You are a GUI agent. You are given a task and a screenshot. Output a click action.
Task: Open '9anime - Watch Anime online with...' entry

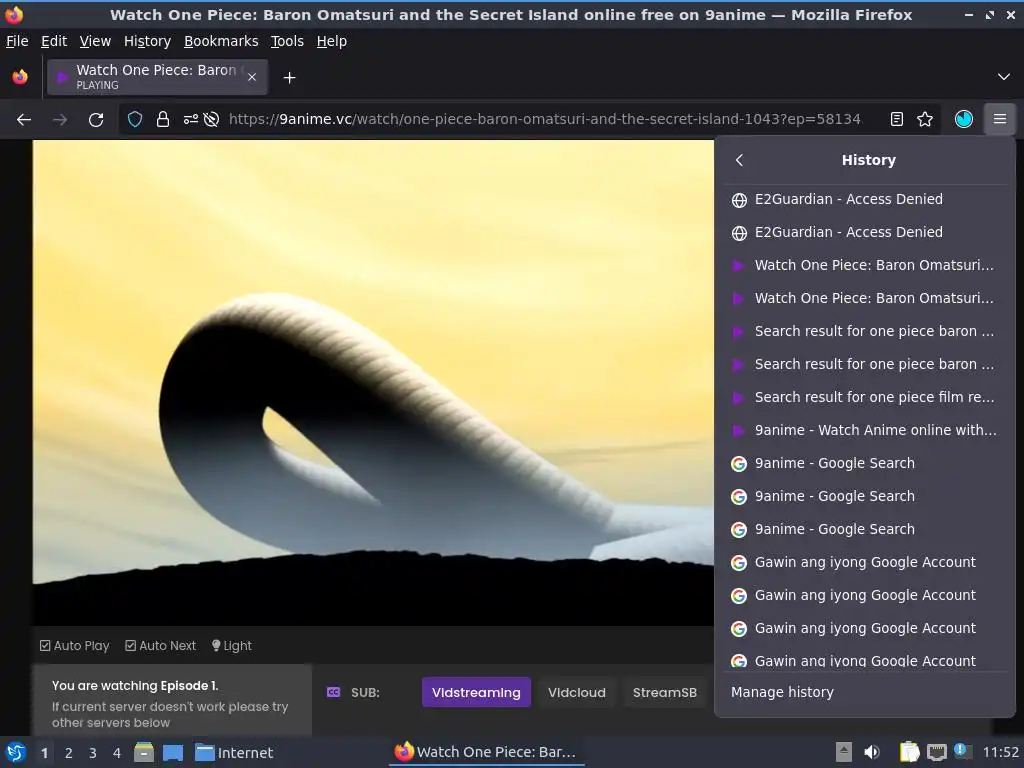point(865,430)
